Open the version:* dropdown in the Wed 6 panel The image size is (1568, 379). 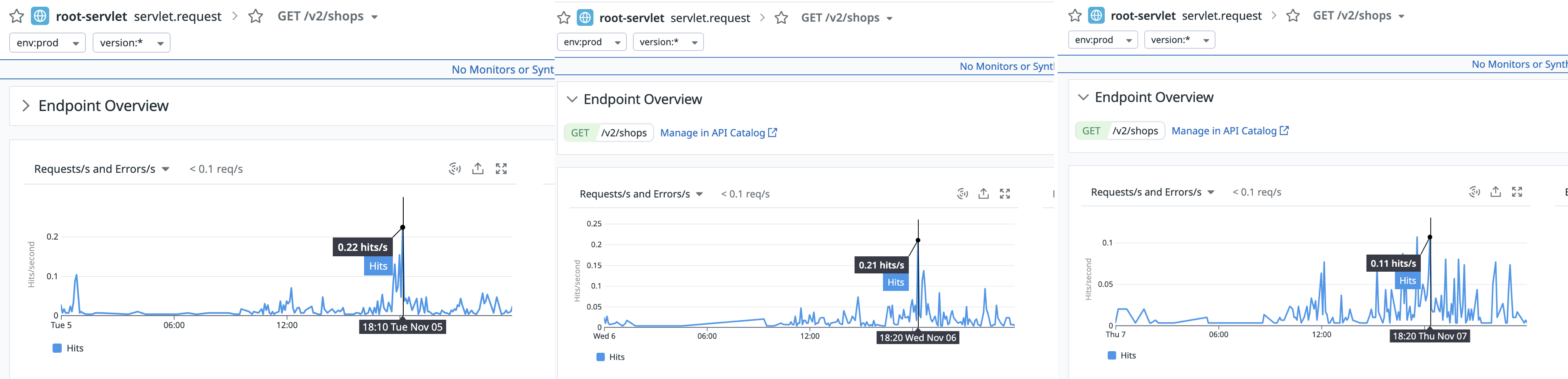coord(668,42)
